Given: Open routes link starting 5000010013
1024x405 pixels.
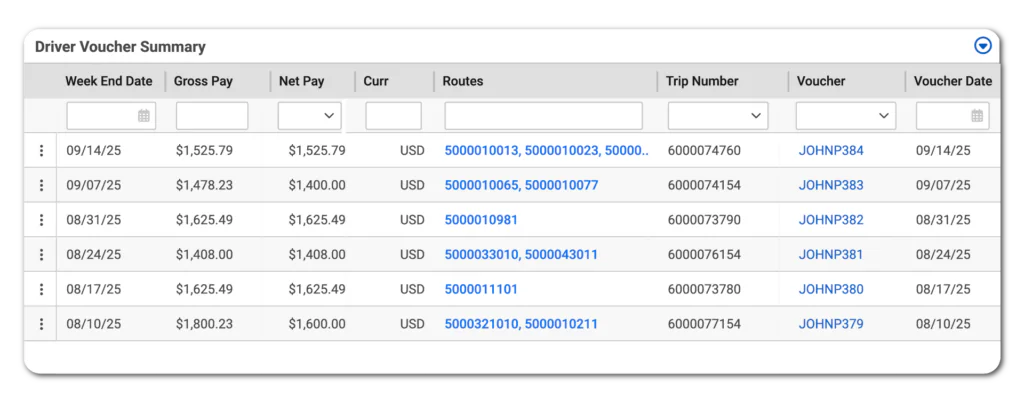Looking at the screenshot, I should tap(547, 151).
